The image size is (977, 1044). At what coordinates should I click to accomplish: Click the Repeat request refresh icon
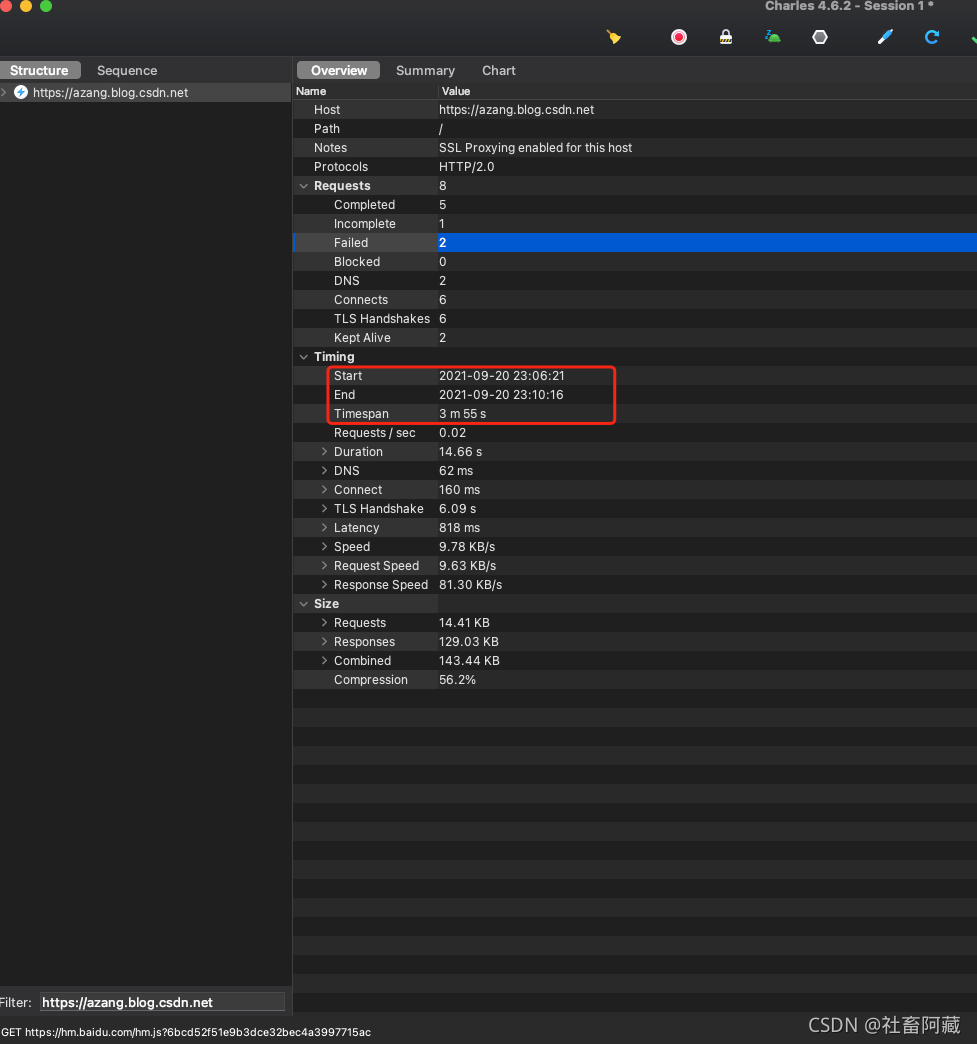[x=932, y=37]
